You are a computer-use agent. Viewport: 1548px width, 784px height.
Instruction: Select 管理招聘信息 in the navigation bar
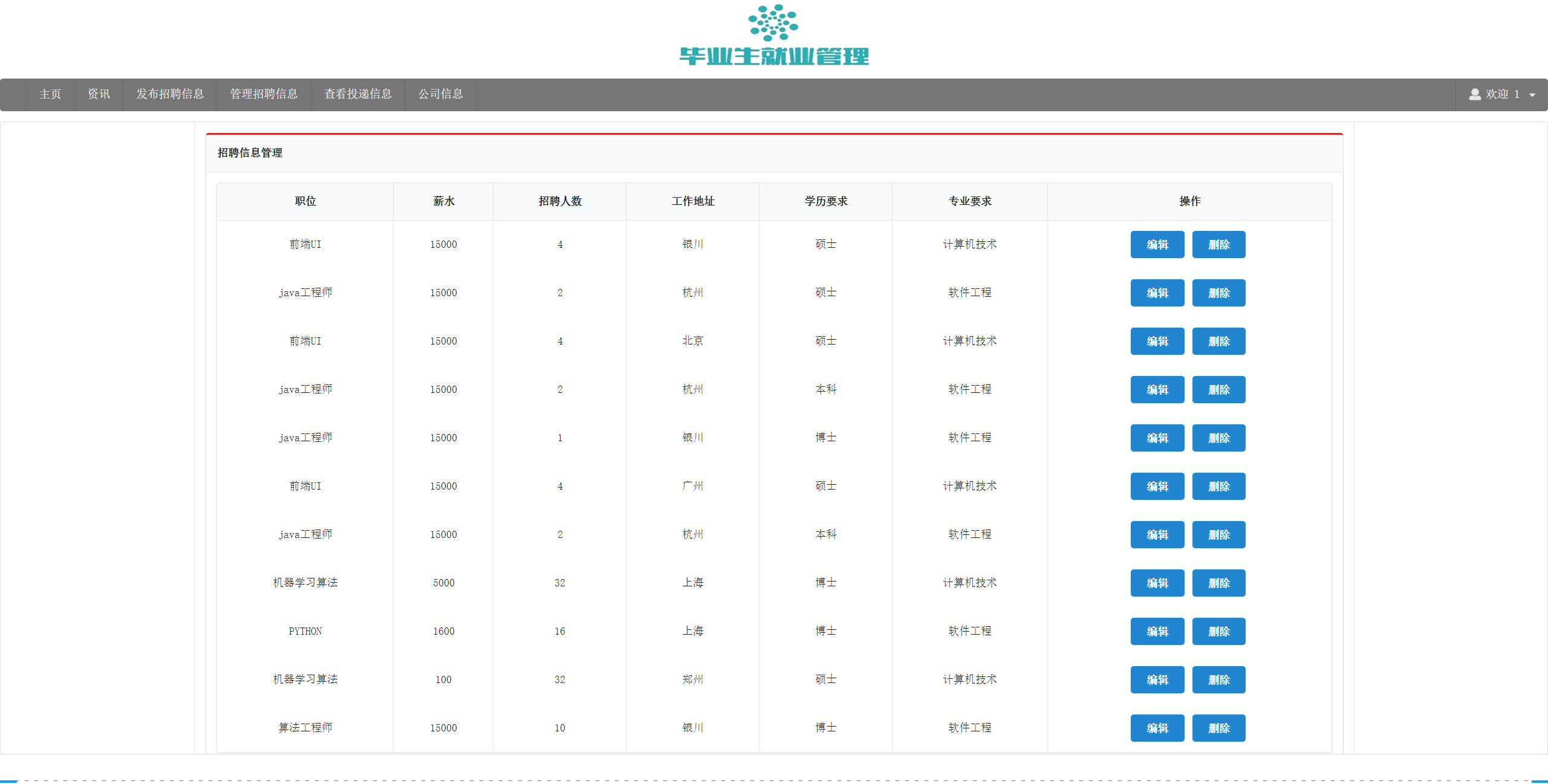[264, 94]
